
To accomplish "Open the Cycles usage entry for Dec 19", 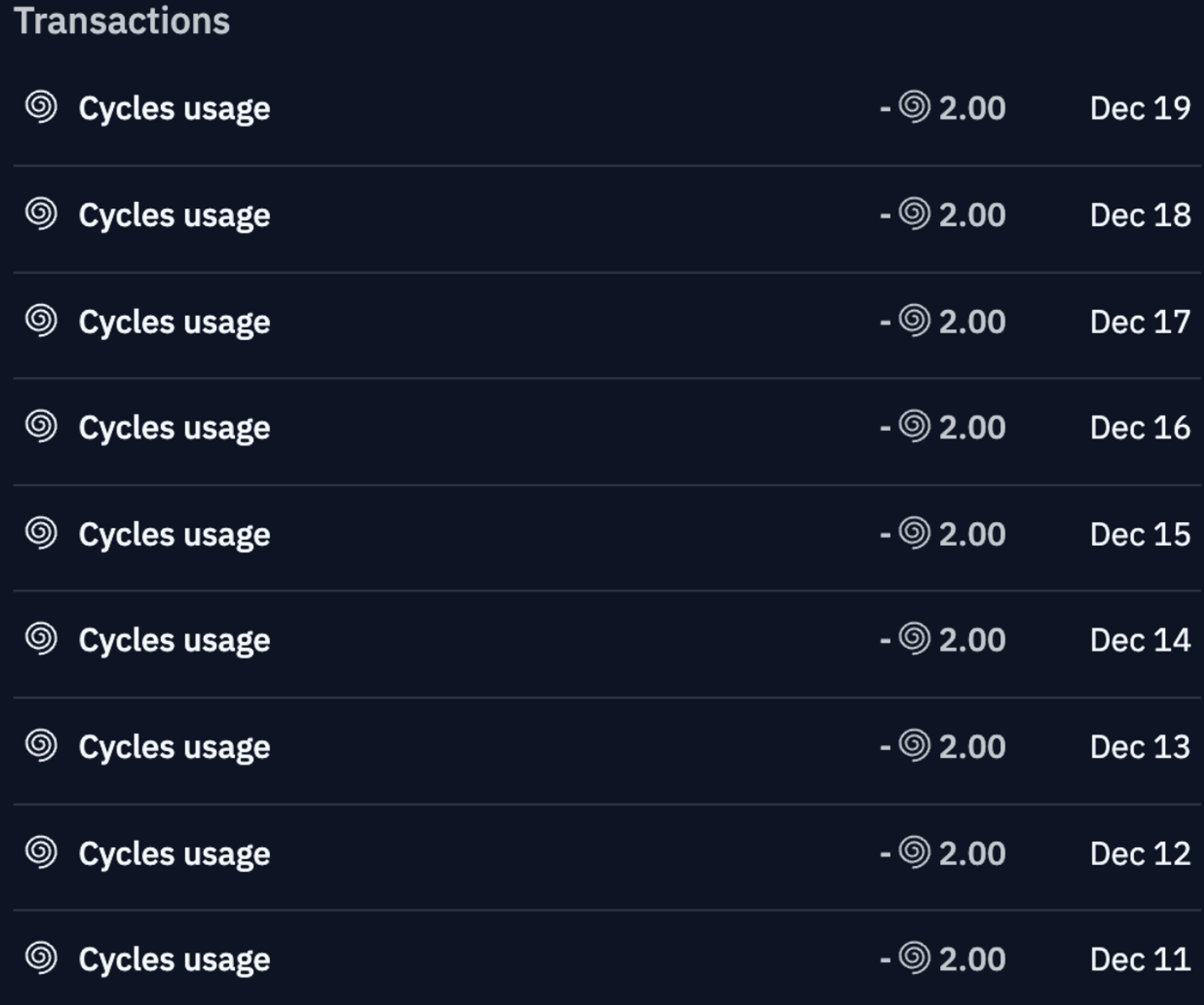I will [174, 108].
